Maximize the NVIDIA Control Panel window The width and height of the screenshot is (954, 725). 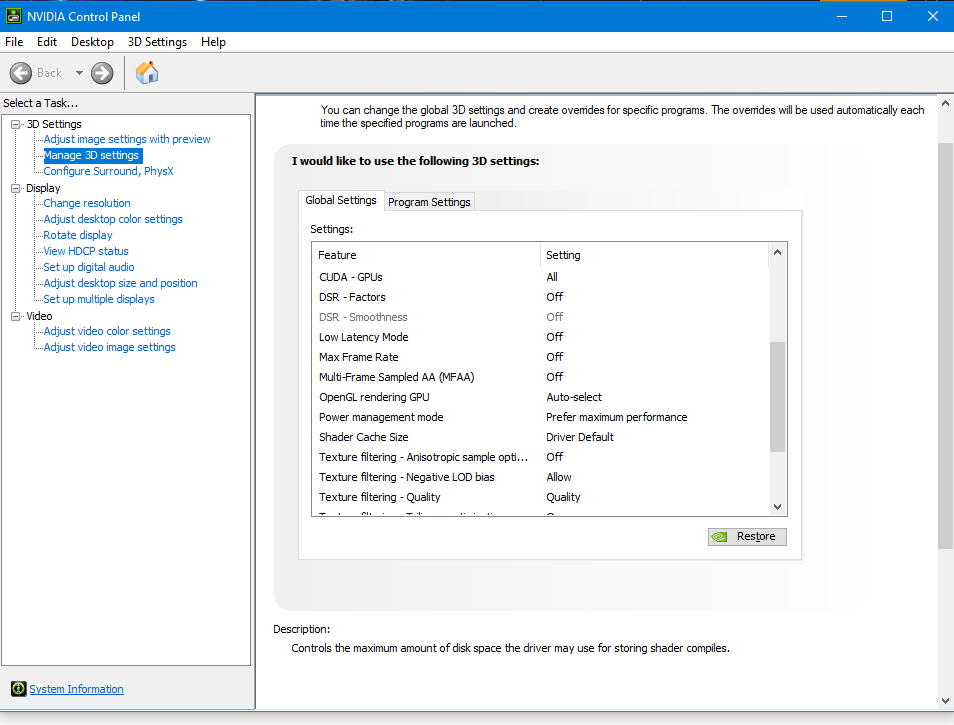tap(887, 16)
